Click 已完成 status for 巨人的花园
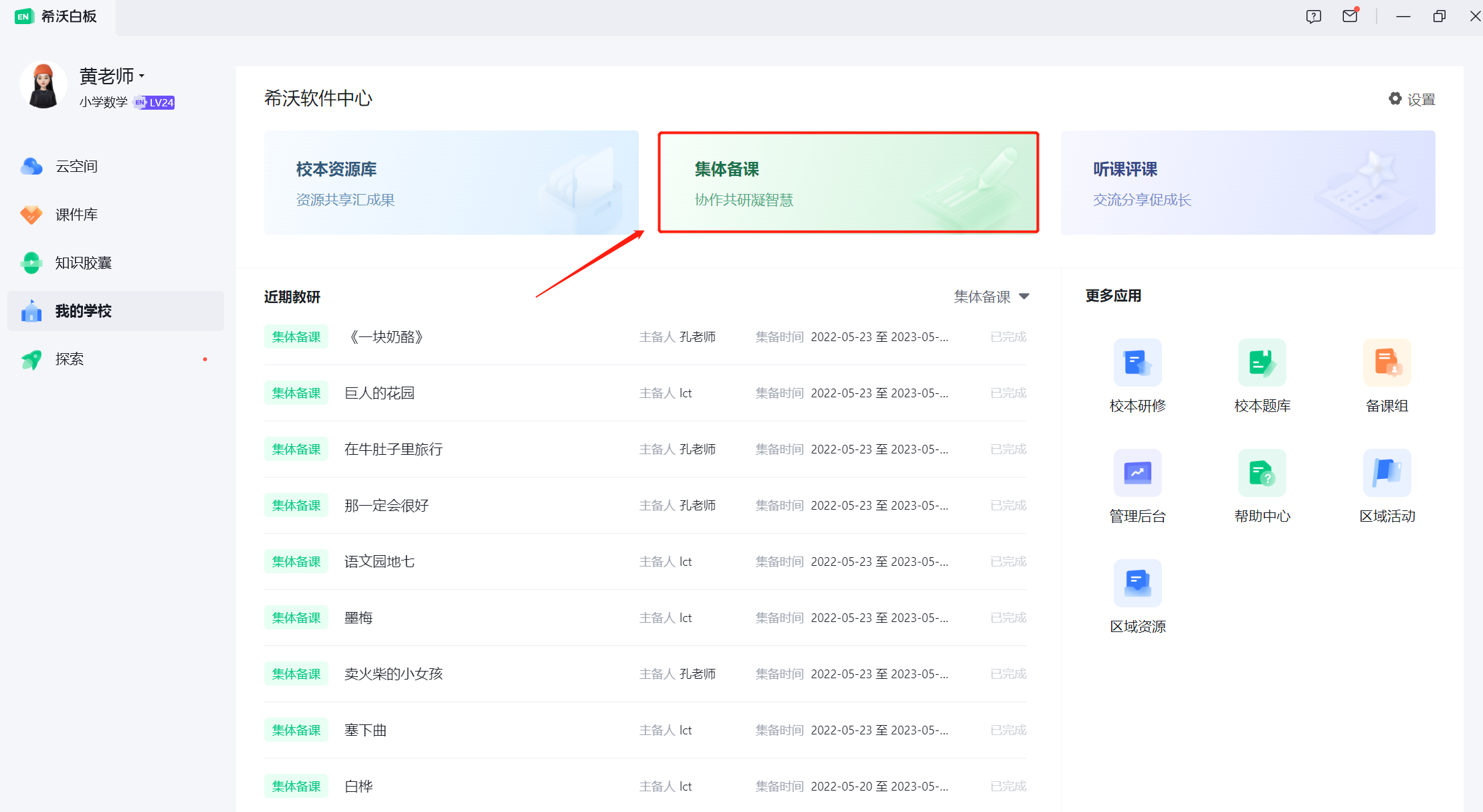The image size is (1483, 812). pyautogui.click(x=1008, y=393)
